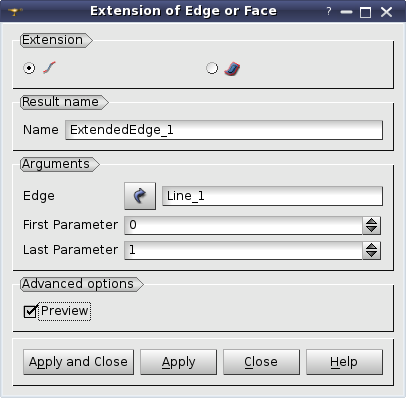Choose the edge extension radio button
Viewport: 406px width, 398px height.
click(x=29, y=68)
